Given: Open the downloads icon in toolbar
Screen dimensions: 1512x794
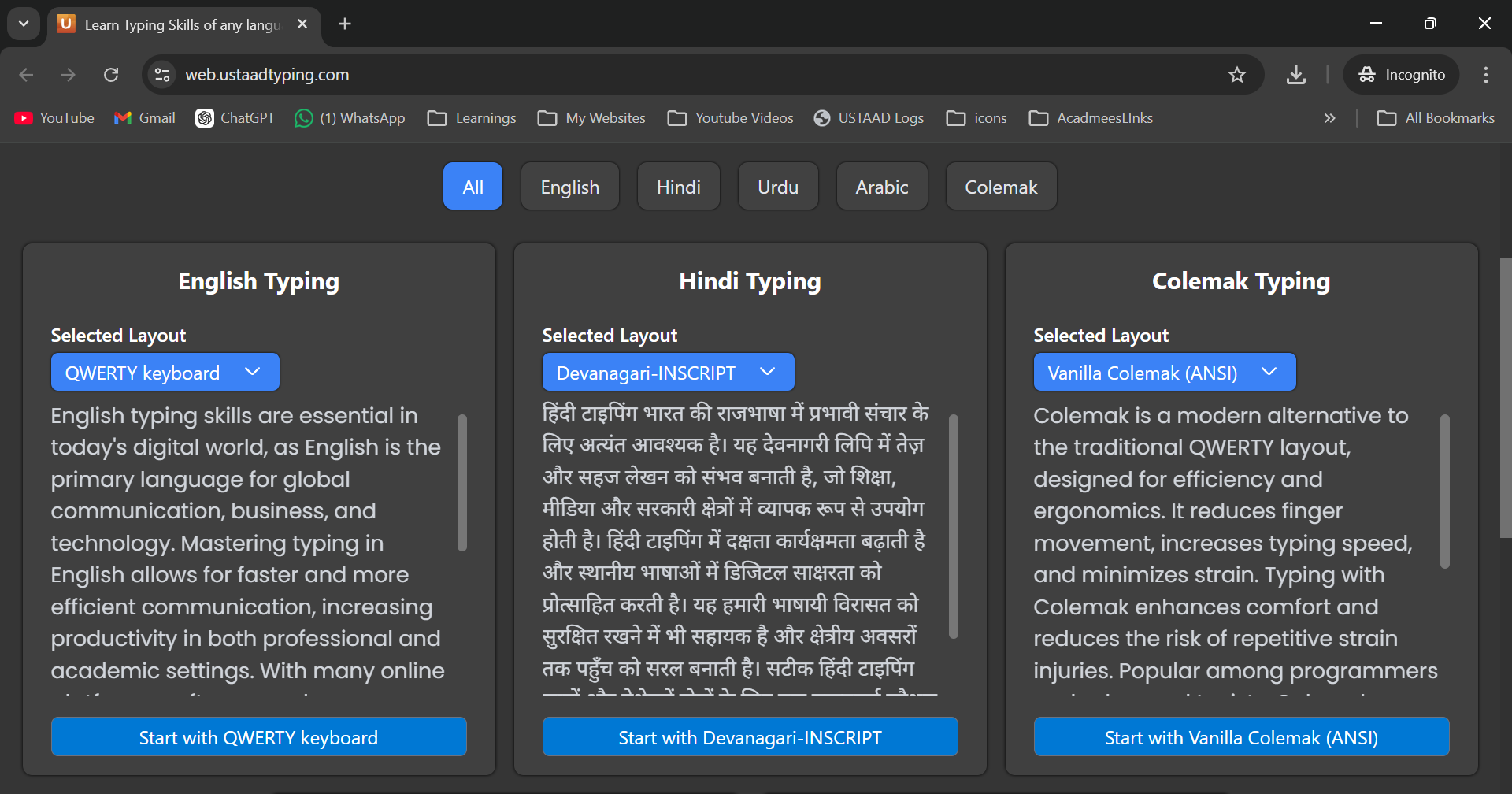Looking at the screenshot, I should pos(1295,75).
